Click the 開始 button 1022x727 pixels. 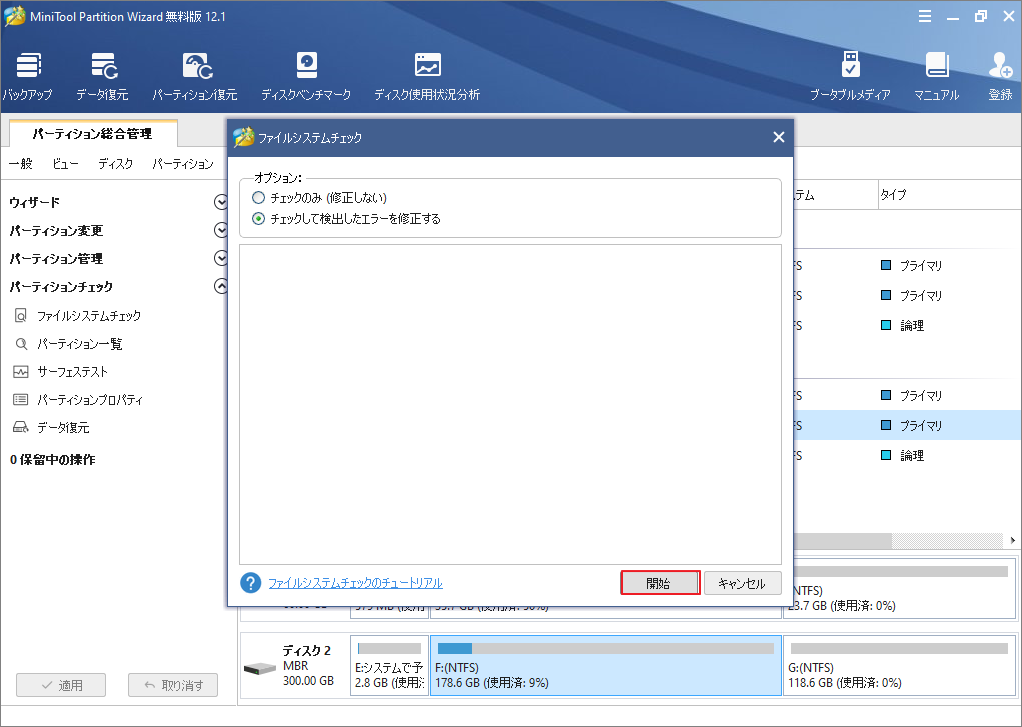click(660, 583)
